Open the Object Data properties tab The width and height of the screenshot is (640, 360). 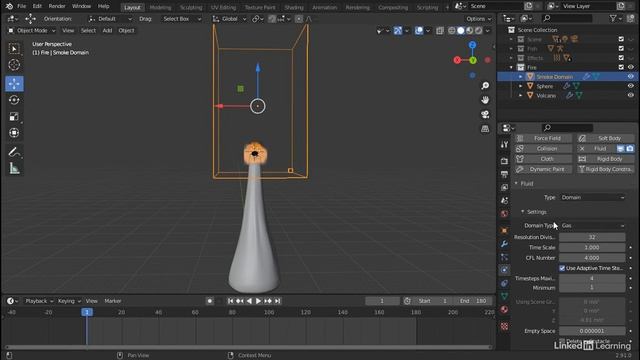(x=504, y=296)
